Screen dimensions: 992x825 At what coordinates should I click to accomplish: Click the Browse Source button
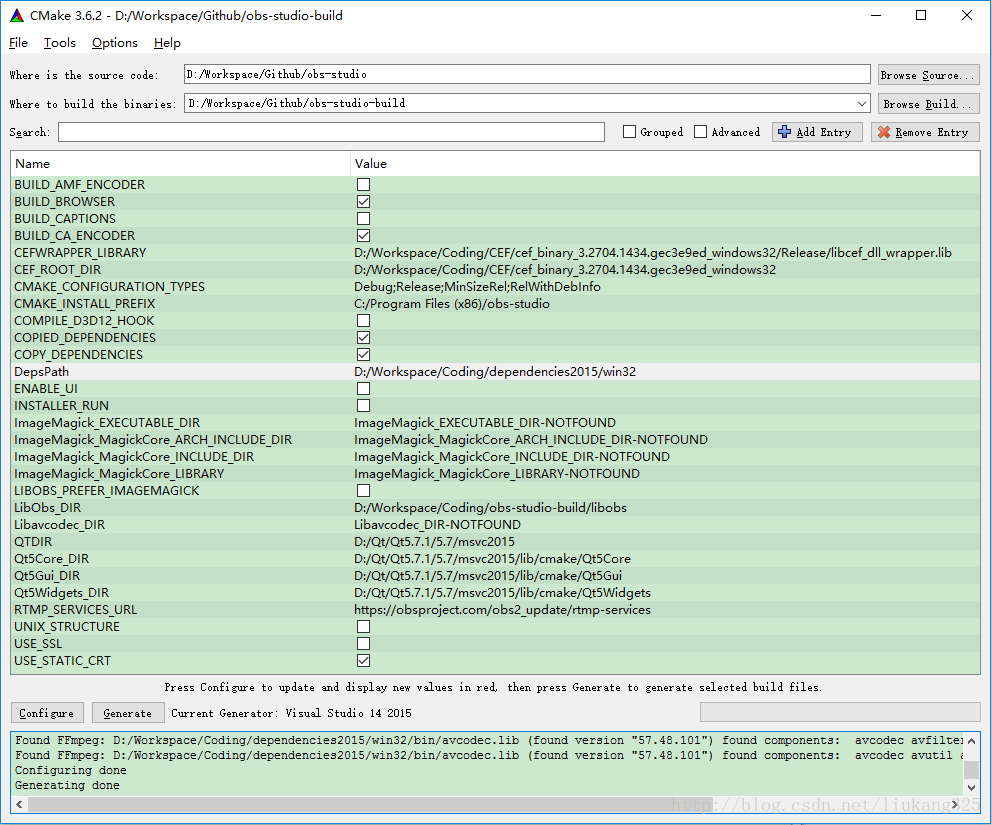click(928, 75)
